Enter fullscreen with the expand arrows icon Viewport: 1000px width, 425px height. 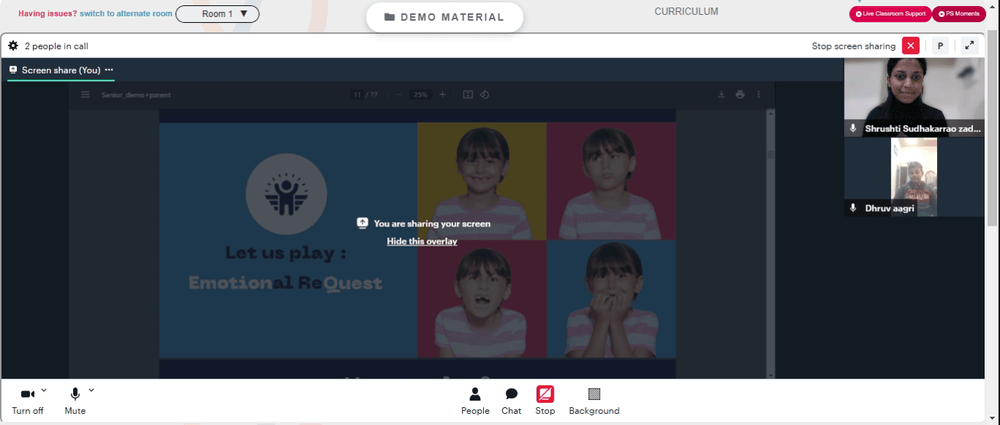tap(969, 46)
